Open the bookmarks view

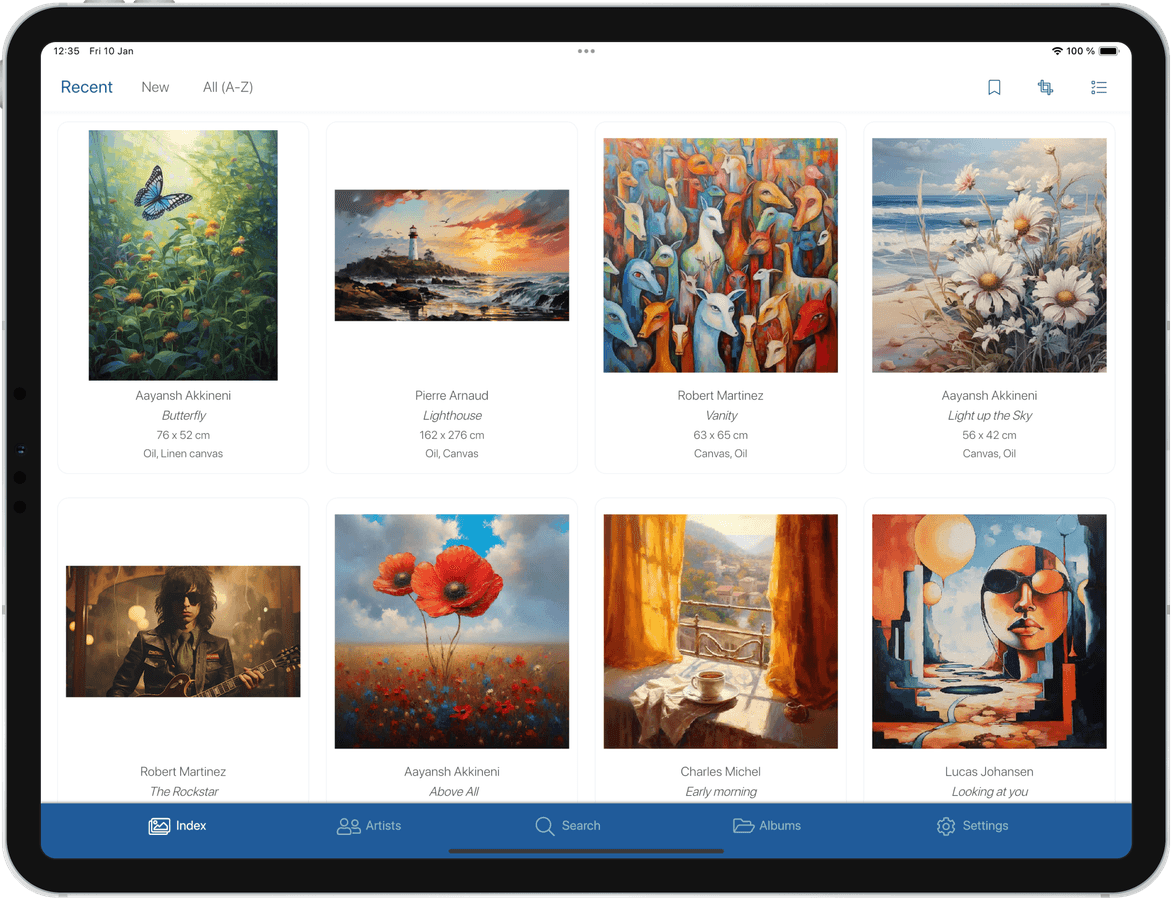(994, 87)
